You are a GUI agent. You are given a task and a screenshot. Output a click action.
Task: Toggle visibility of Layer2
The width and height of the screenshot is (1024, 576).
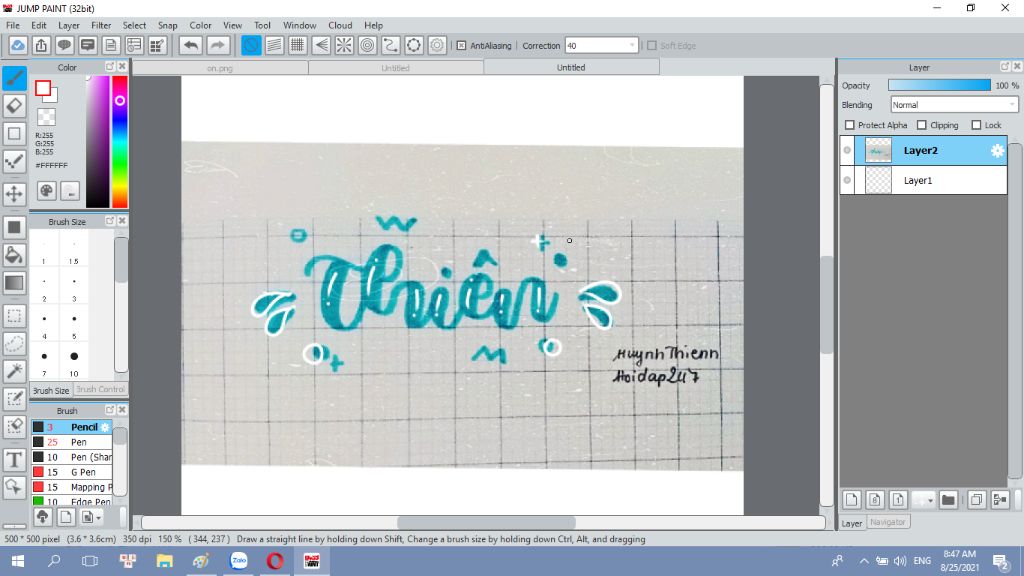[847, 151]
